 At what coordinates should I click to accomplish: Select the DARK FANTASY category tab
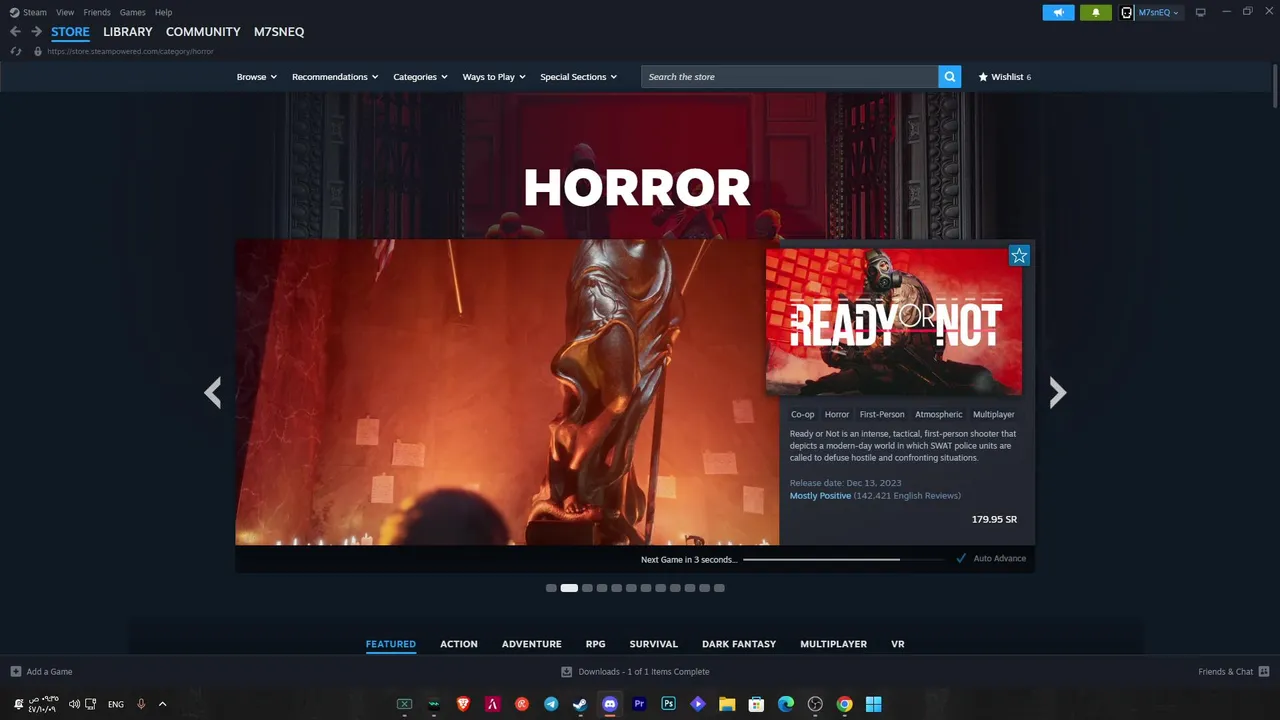click(739, 644)
